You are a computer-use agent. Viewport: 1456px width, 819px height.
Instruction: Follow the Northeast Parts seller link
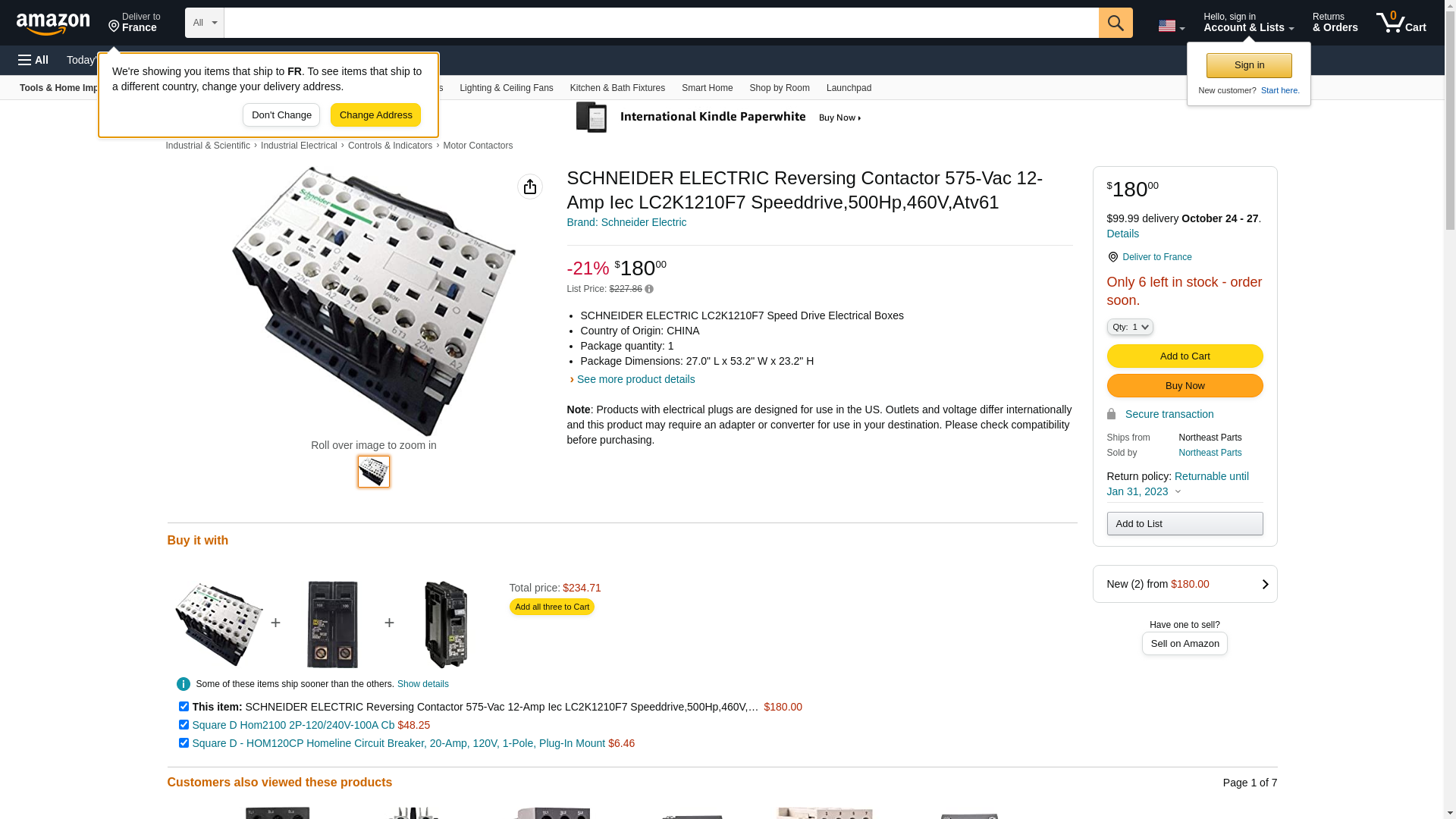(1210, 453)
